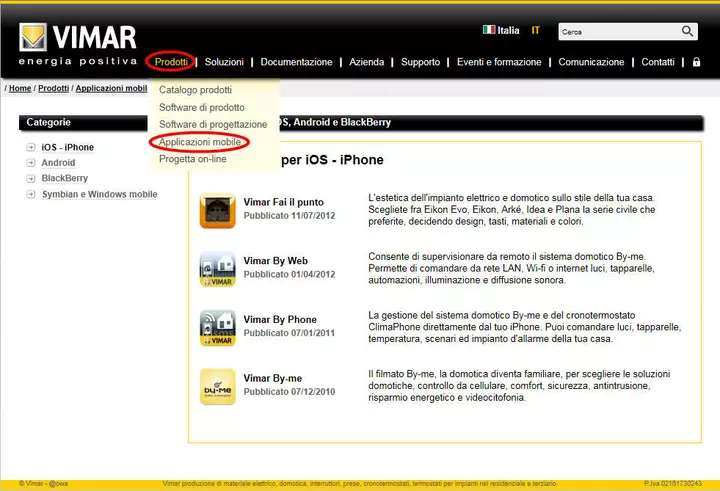Click arrow bullet beside Symbian e Windows mobile
The image size is (720, 491).
pos(31,194)
